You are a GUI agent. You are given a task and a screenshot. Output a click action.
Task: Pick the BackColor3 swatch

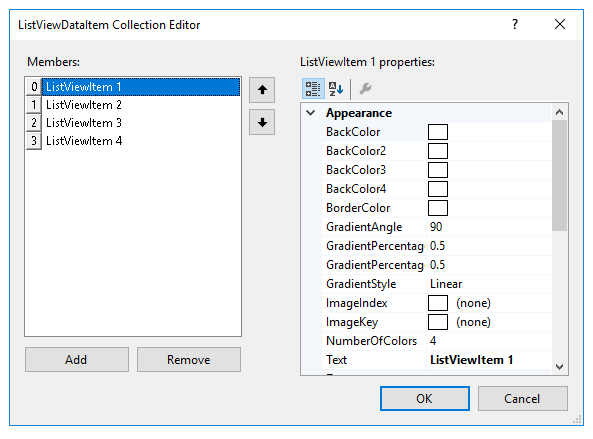click(438, 170)
